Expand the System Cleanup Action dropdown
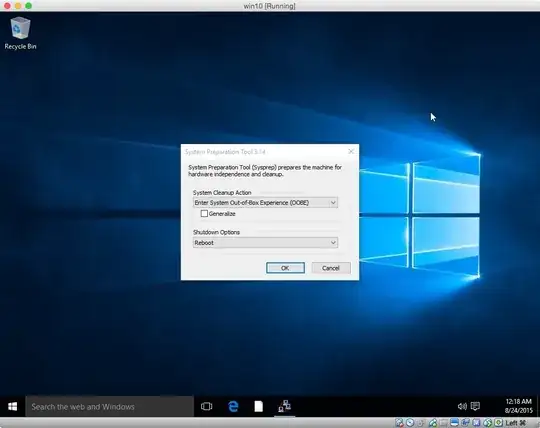Viewport: 540px width, 428px height. pyautogui.click(x=265, y=202)
